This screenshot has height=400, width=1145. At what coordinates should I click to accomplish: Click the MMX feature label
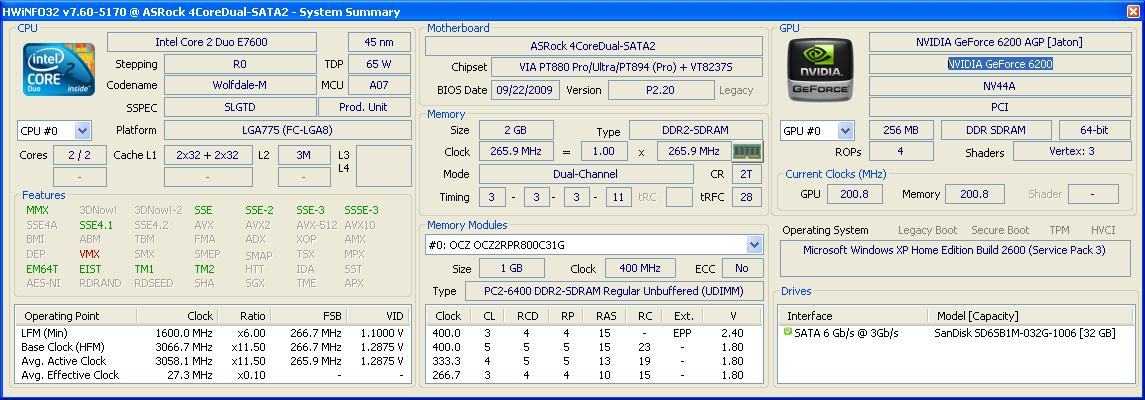point(37,210)
